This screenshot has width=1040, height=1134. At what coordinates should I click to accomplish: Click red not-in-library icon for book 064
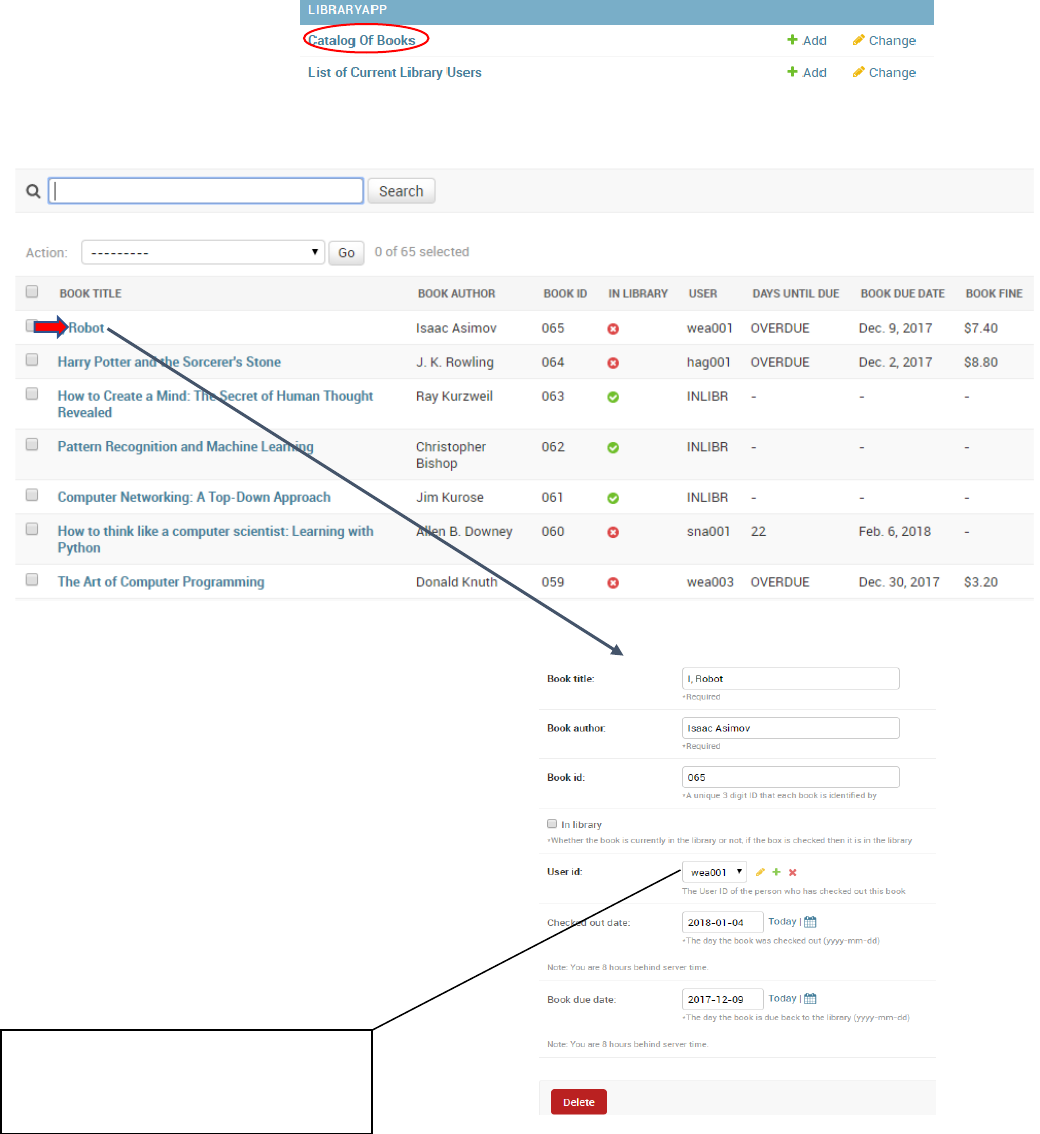coord(613,363)
